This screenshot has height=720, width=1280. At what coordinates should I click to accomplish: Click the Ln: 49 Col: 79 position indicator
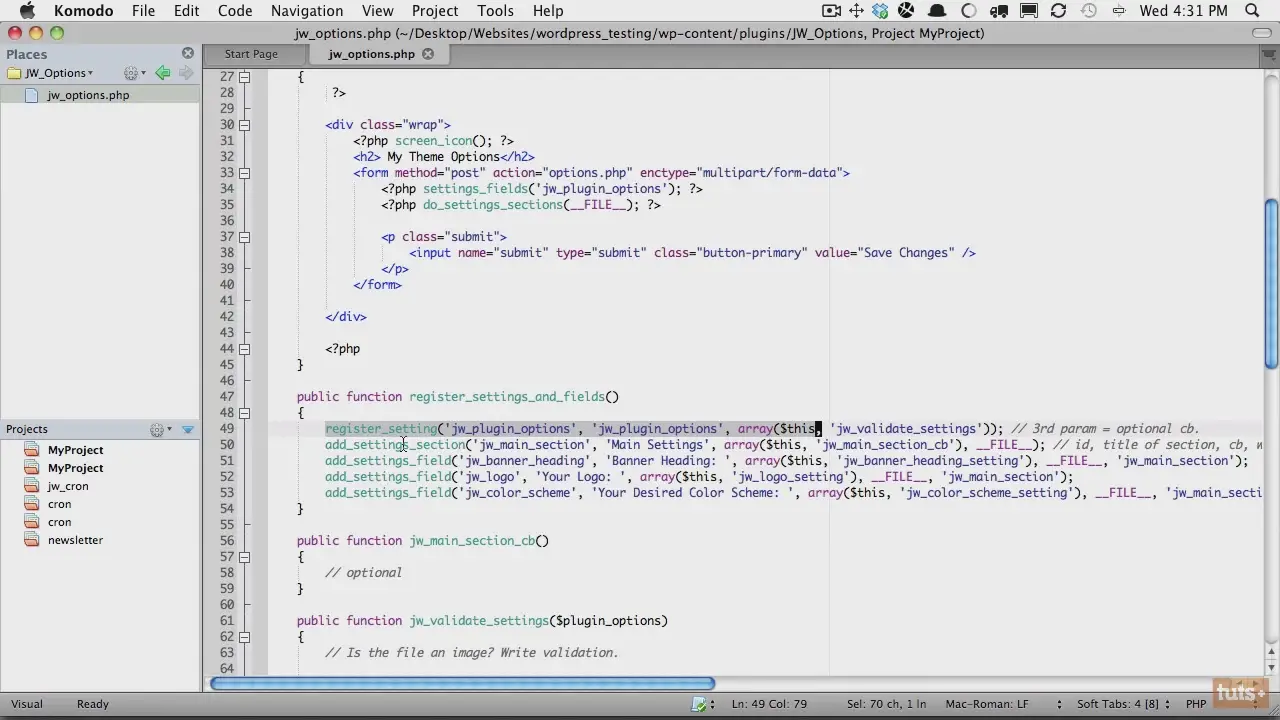770,704
